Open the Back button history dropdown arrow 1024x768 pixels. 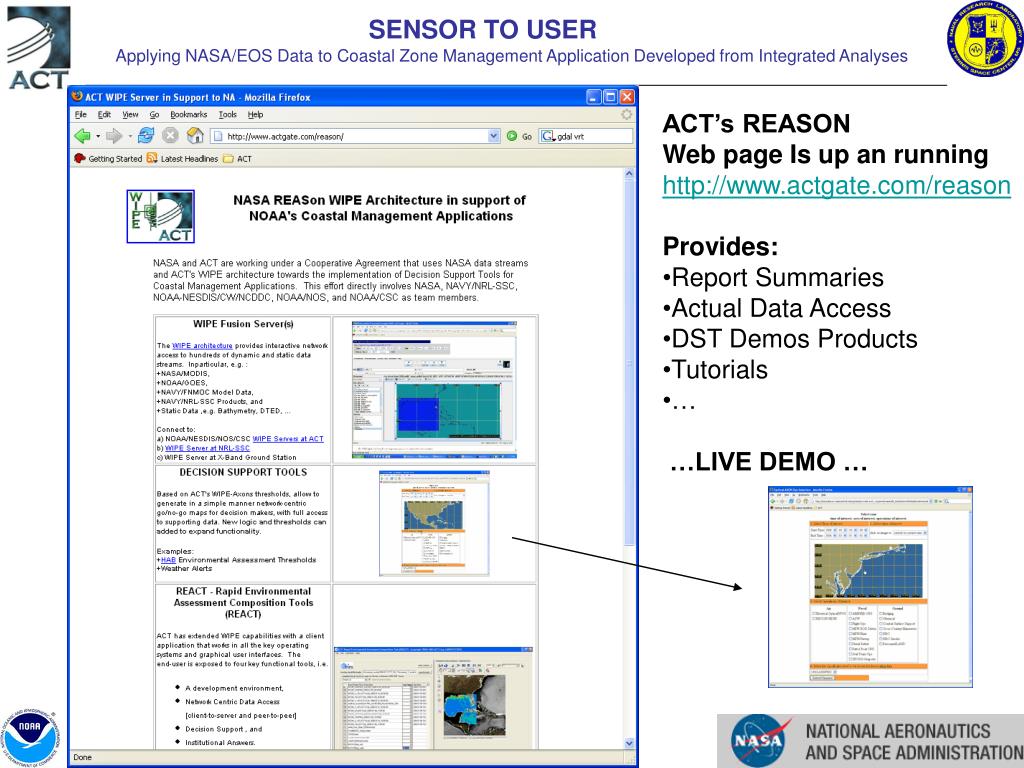(x=98, y=136)
